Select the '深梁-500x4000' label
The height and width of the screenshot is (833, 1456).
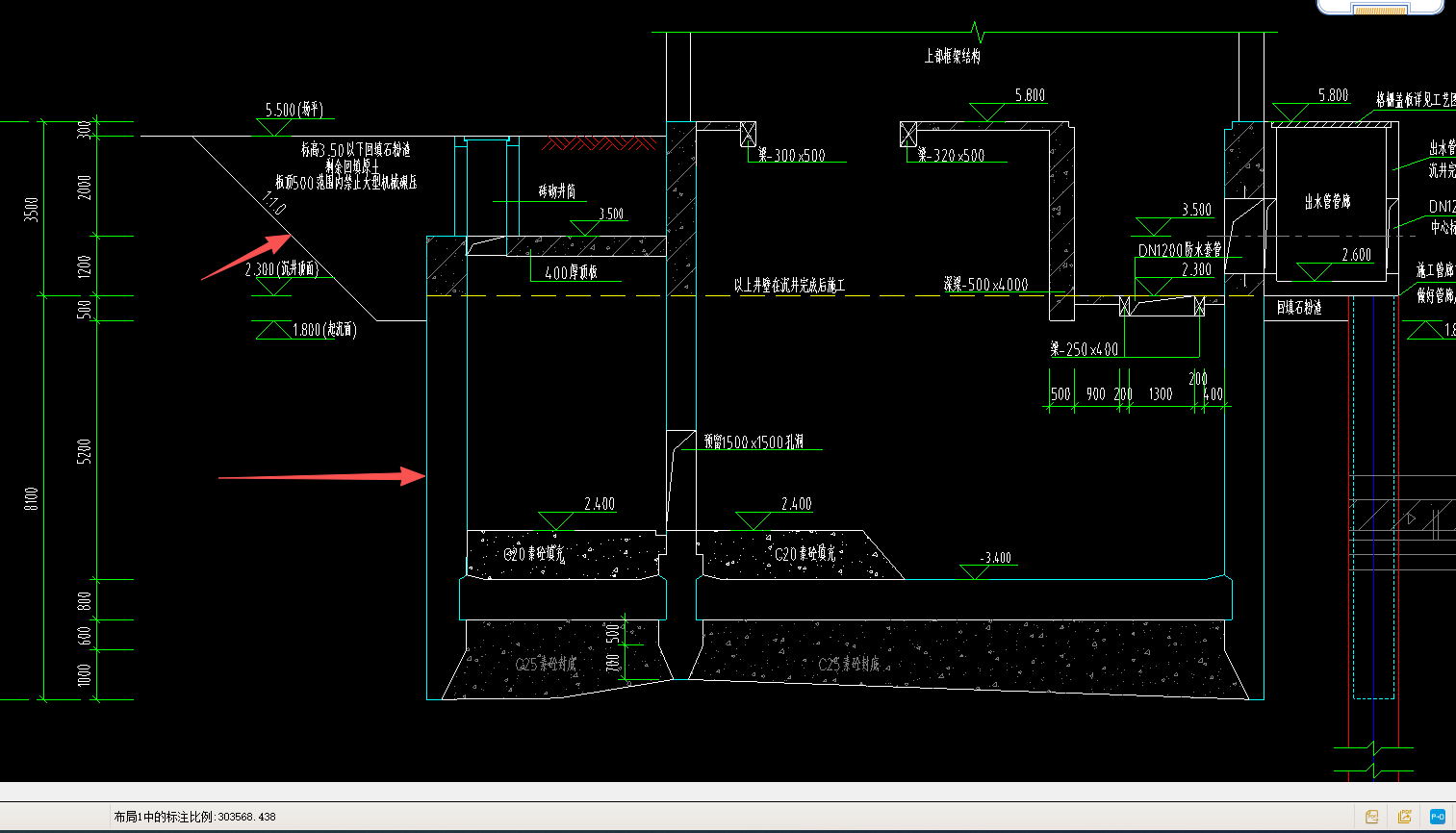coord(985,285)
